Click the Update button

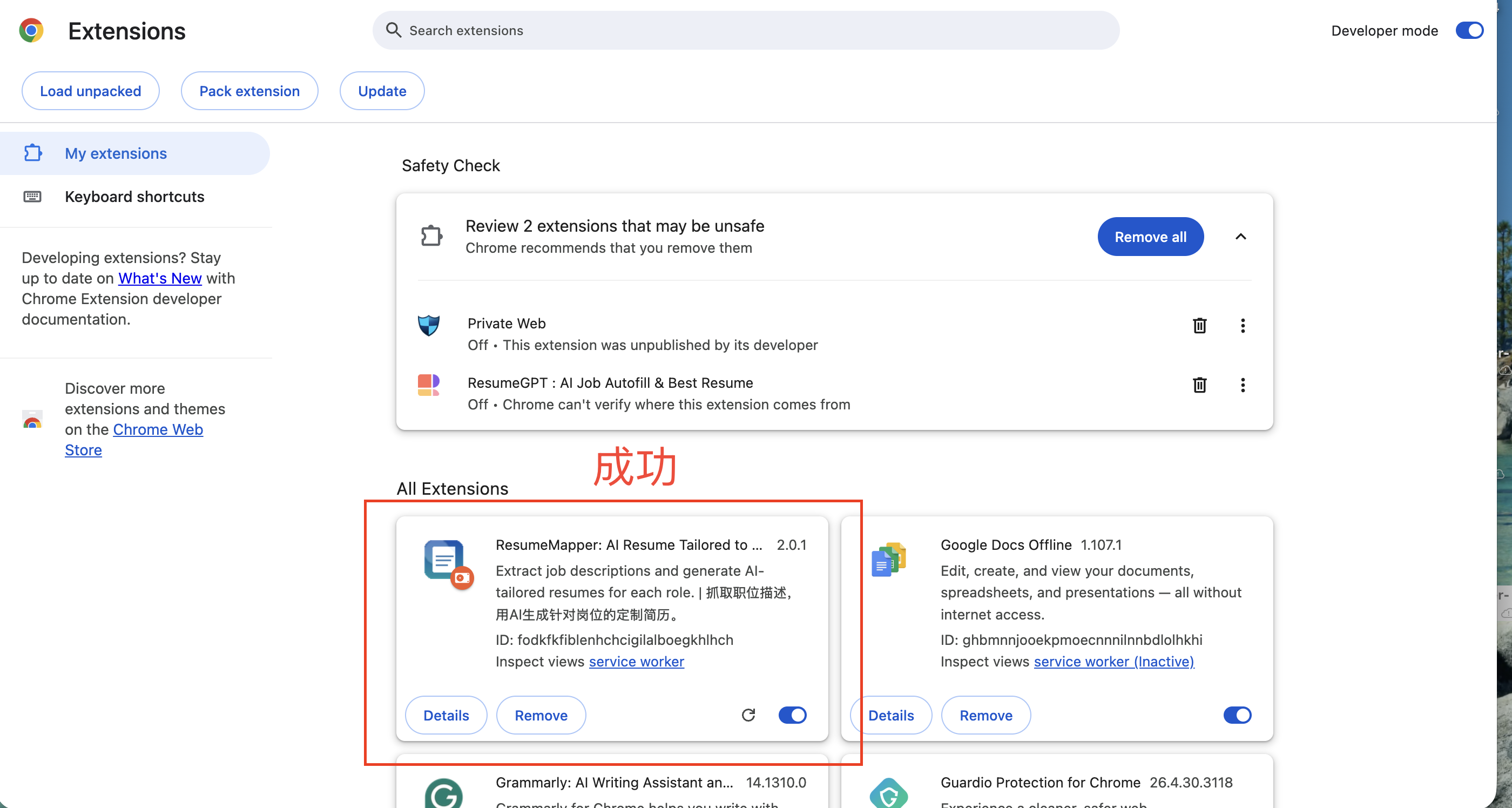(382, 90)
